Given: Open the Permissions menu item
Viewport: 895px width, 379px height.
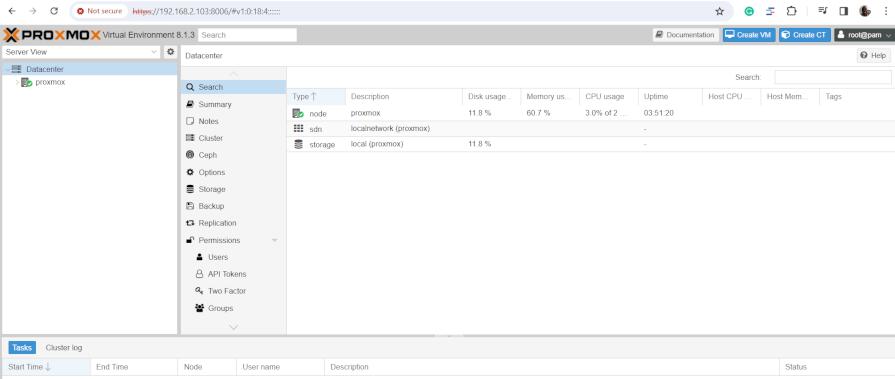Looking at the screenshot, I should point(233,240).
